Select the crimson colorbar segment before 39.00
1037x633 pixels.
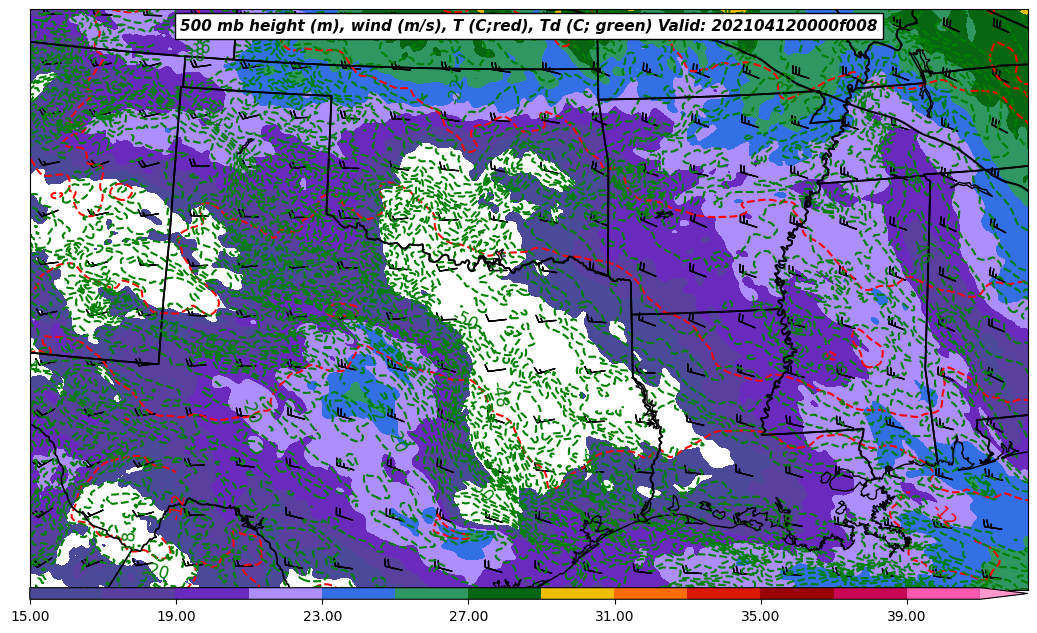869,594
